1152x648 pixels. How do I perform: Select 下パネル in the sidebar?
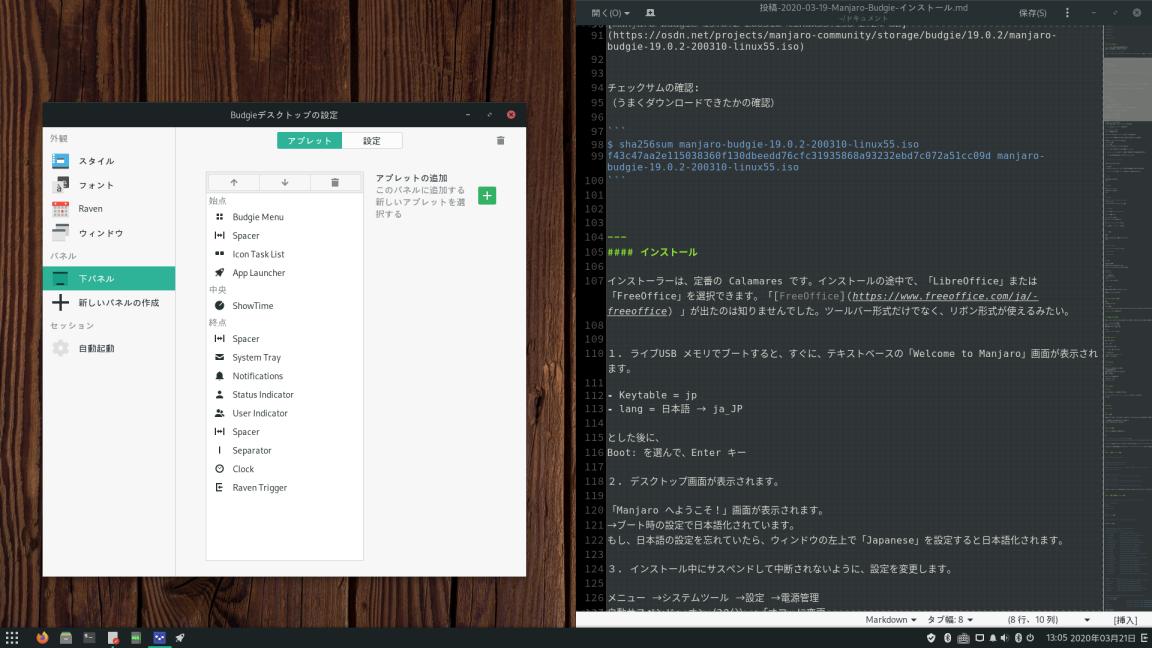[109, 278]
